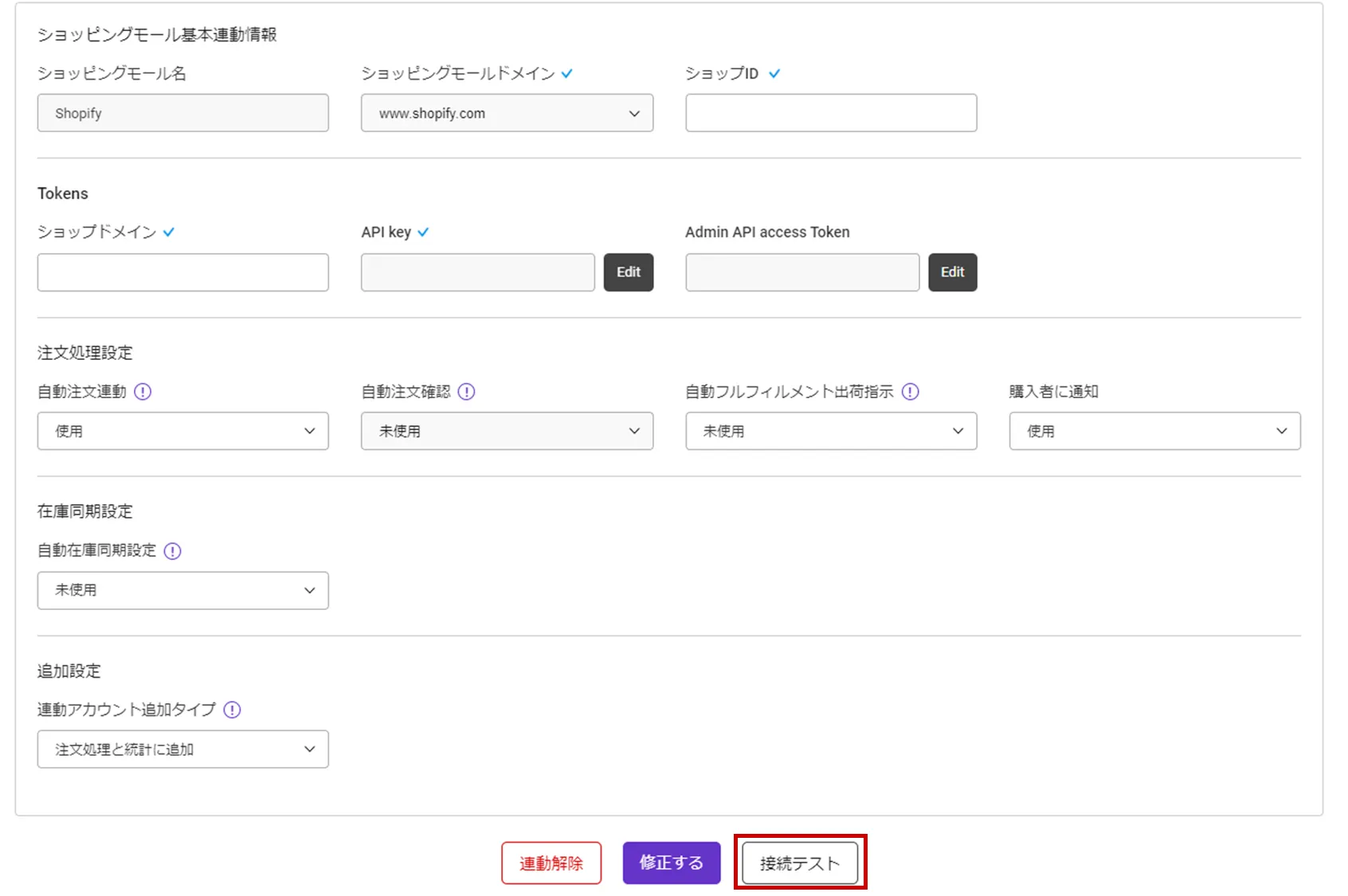Click the ショッピングモール名 field showing Shopify

click(x=183, y=113)
